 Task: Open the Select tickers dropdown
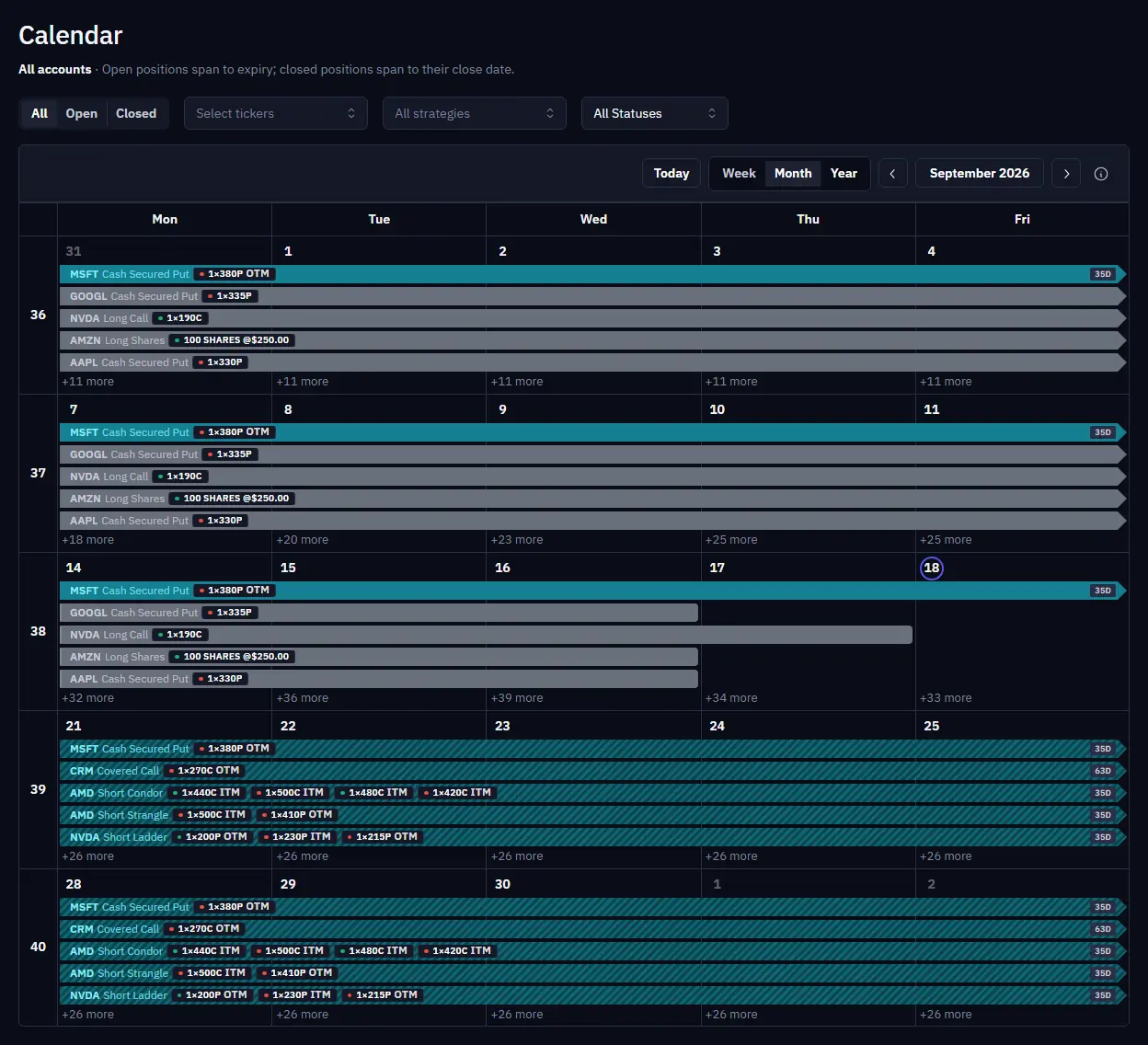pos(276,113)
